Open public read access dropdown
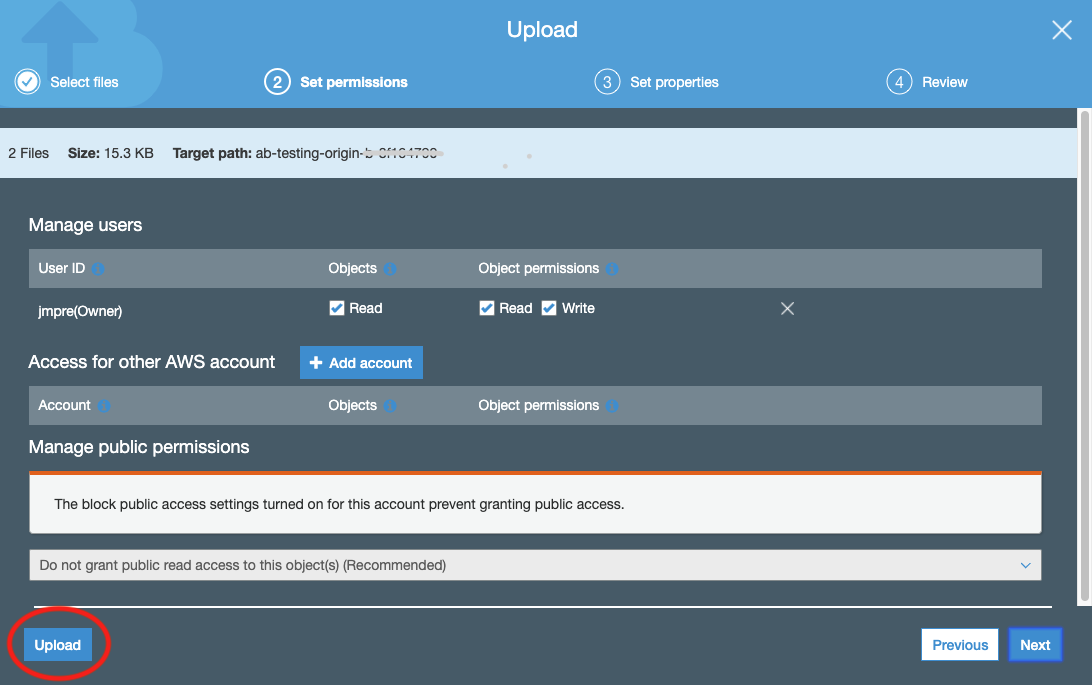Screen dimensions: 1092x685 tap(535, 565)
